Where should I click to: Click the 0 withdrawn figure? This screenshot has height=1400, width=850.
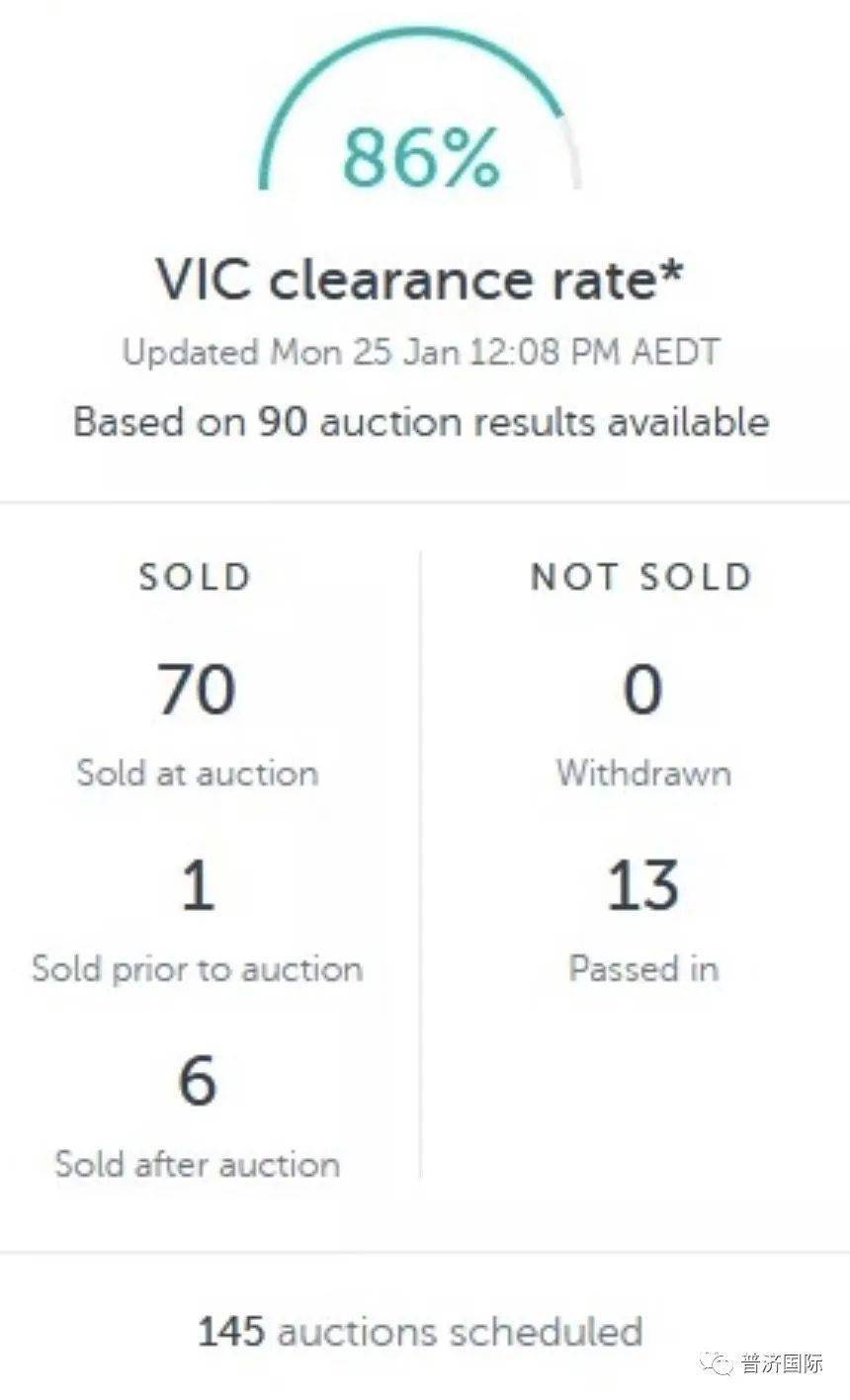(642, 689)
